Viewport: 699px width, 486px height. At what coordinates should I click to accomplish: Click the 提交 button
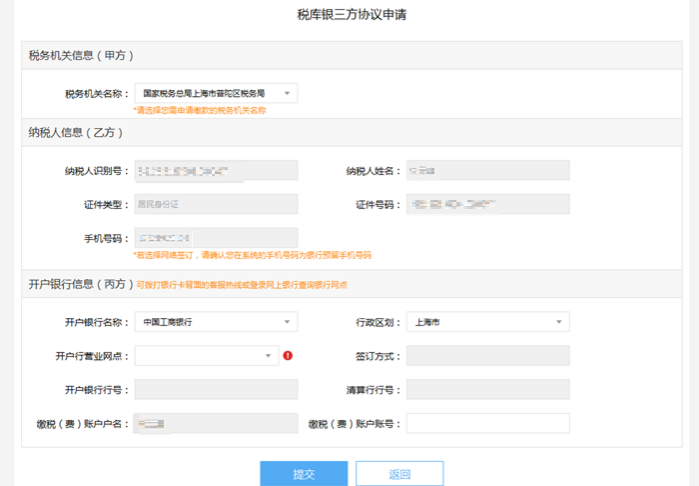[304, 474]
